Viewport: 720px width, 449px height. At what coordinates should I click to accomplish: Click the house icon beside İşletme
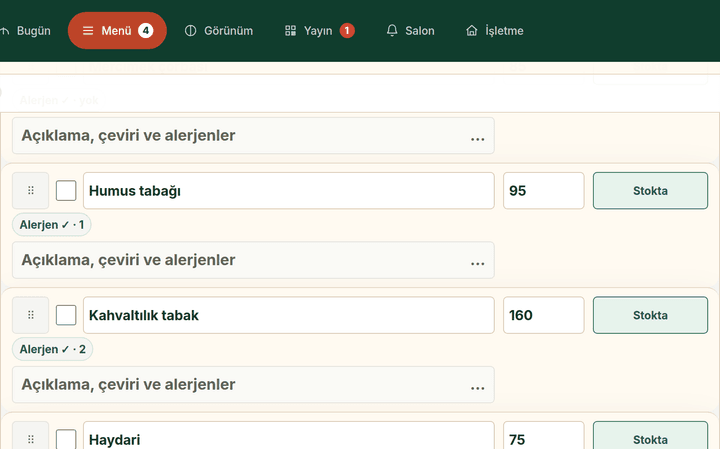point(472,31)
